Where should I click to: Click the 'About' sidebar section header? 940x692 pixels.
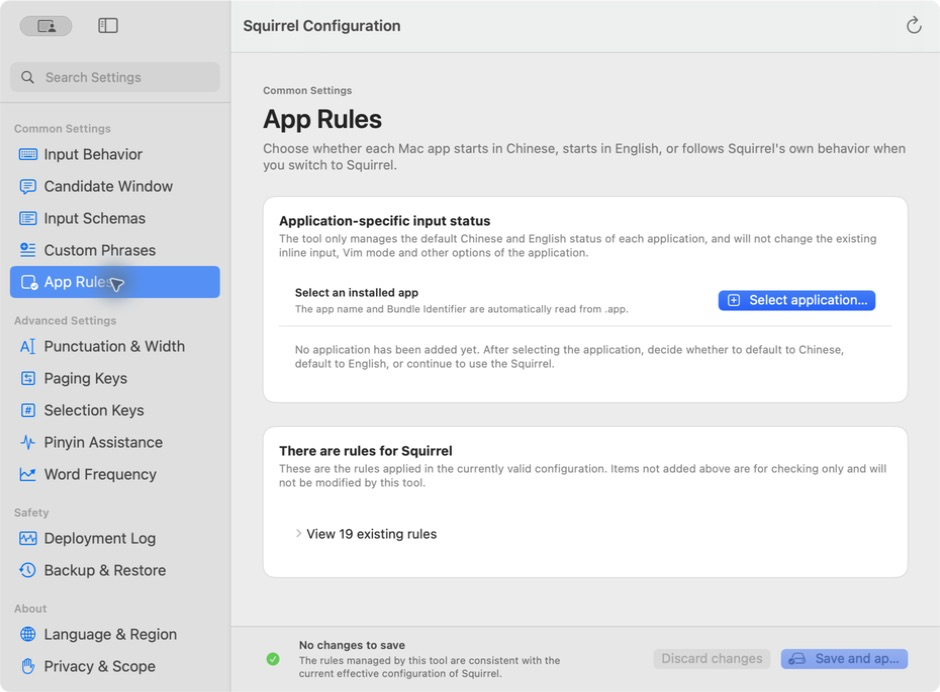click(x=30, y=609)
